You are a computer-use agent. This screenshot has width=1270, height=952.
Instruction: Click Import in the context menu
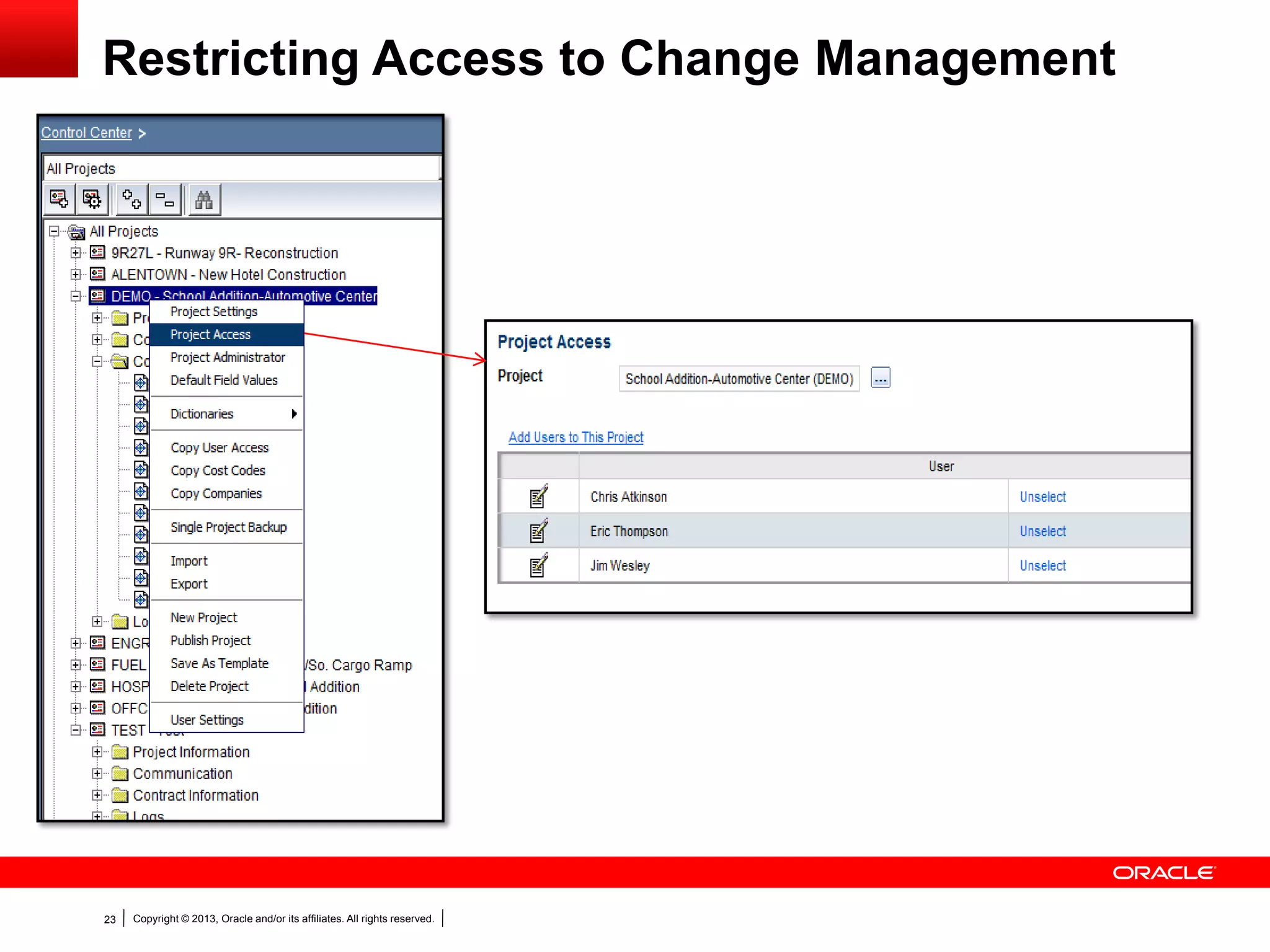coord(227,562)
